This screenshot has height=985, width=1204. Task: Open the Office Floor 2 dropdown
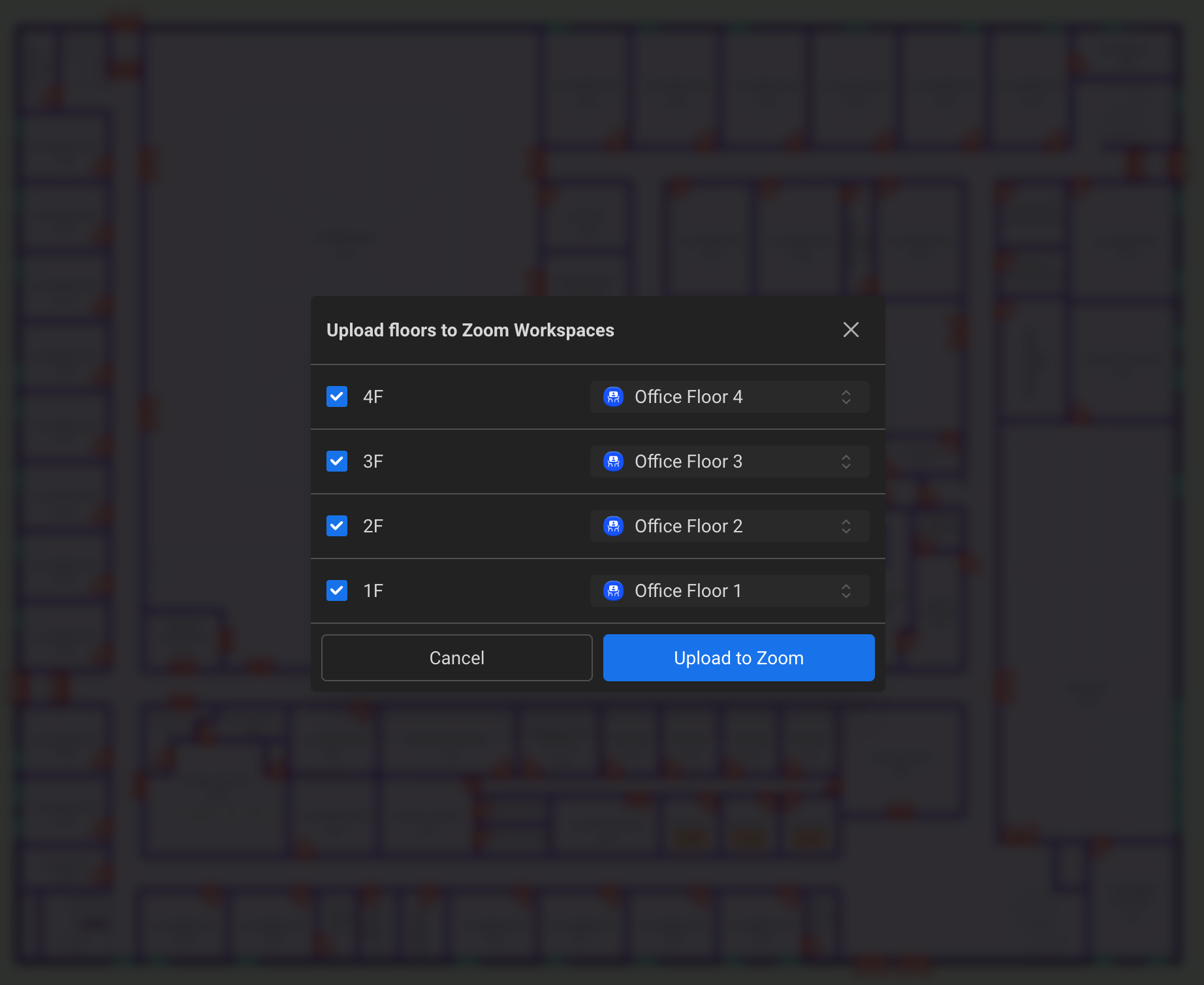(729, 526)
